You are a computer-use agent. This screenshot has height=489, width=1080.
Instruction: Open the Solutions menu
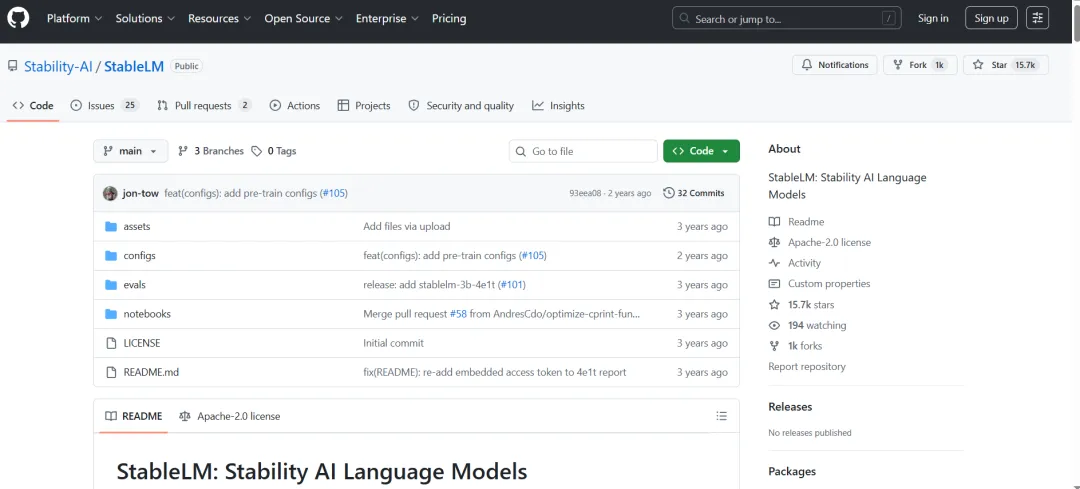tap(145, 19)
